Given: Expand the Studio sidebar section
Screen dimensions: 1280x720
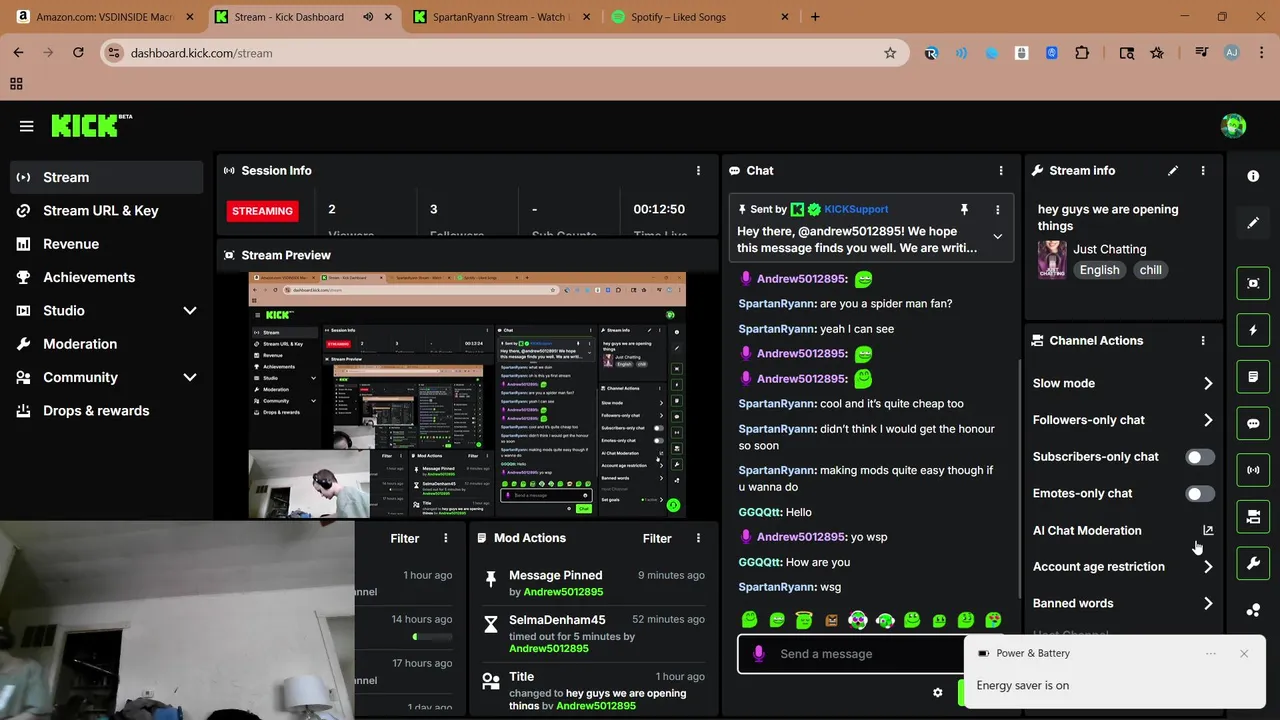Looking at the screenshot, I should coord(190,311).
